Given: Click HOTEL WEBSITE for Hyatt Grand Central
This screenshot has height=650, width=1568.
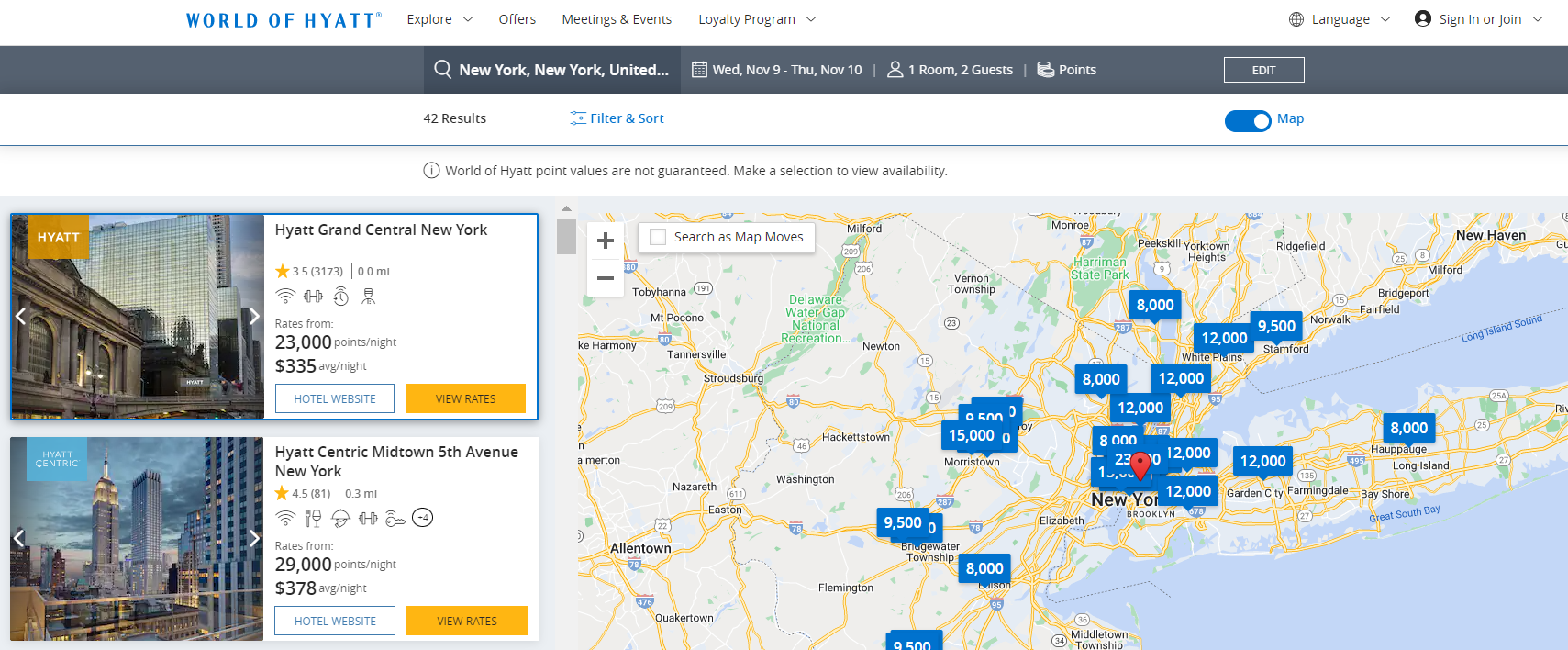Looking at the screenshot, I should click(335, 398).
